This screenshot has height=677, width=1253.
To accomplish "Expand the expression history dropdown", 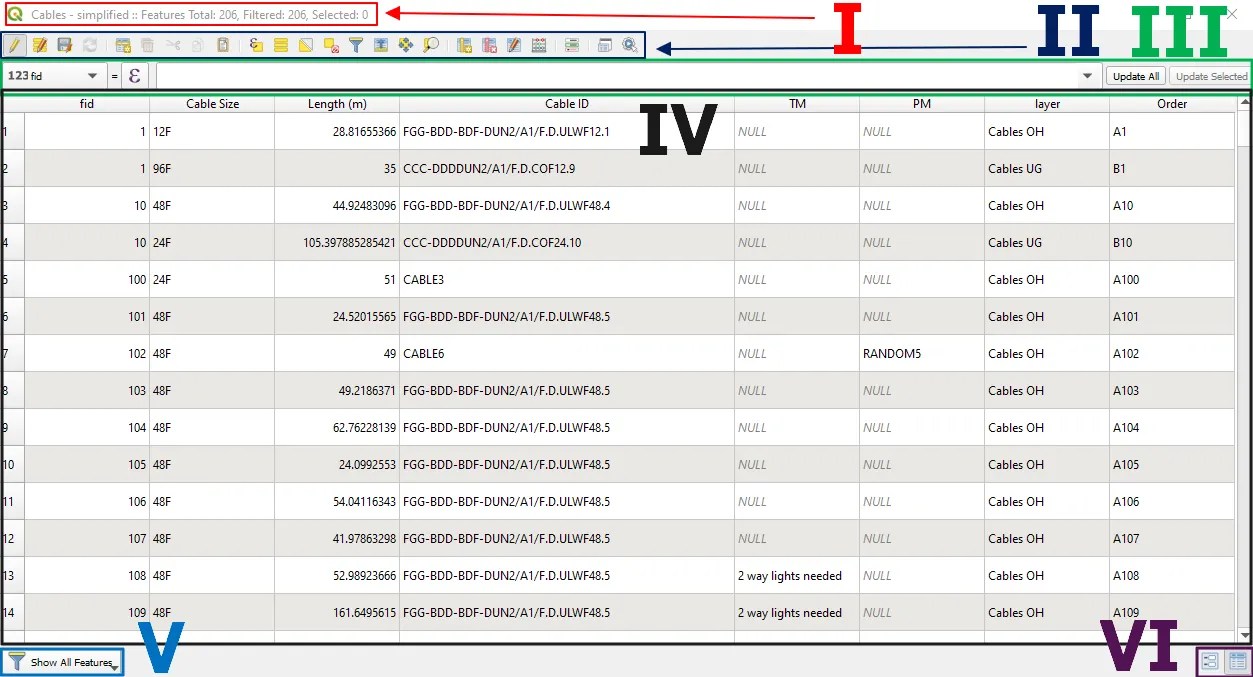I will click(x=1086, y=75).
